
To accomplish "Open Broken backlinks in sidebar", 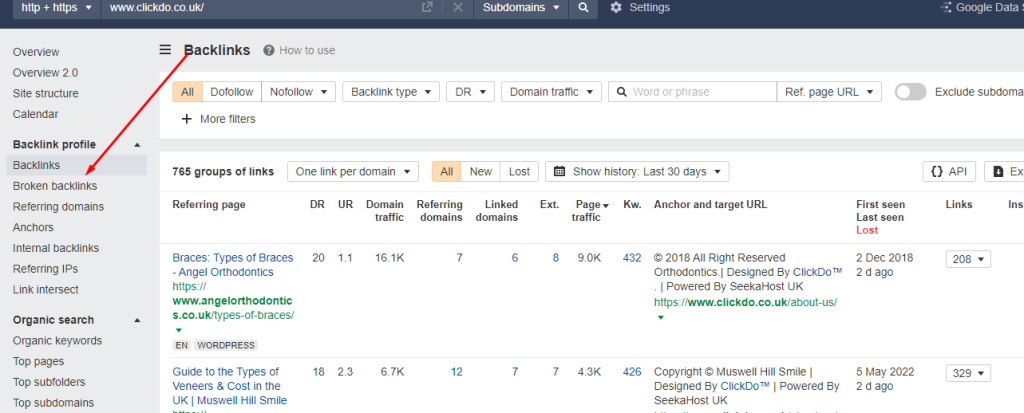I will tap(55, 186).
